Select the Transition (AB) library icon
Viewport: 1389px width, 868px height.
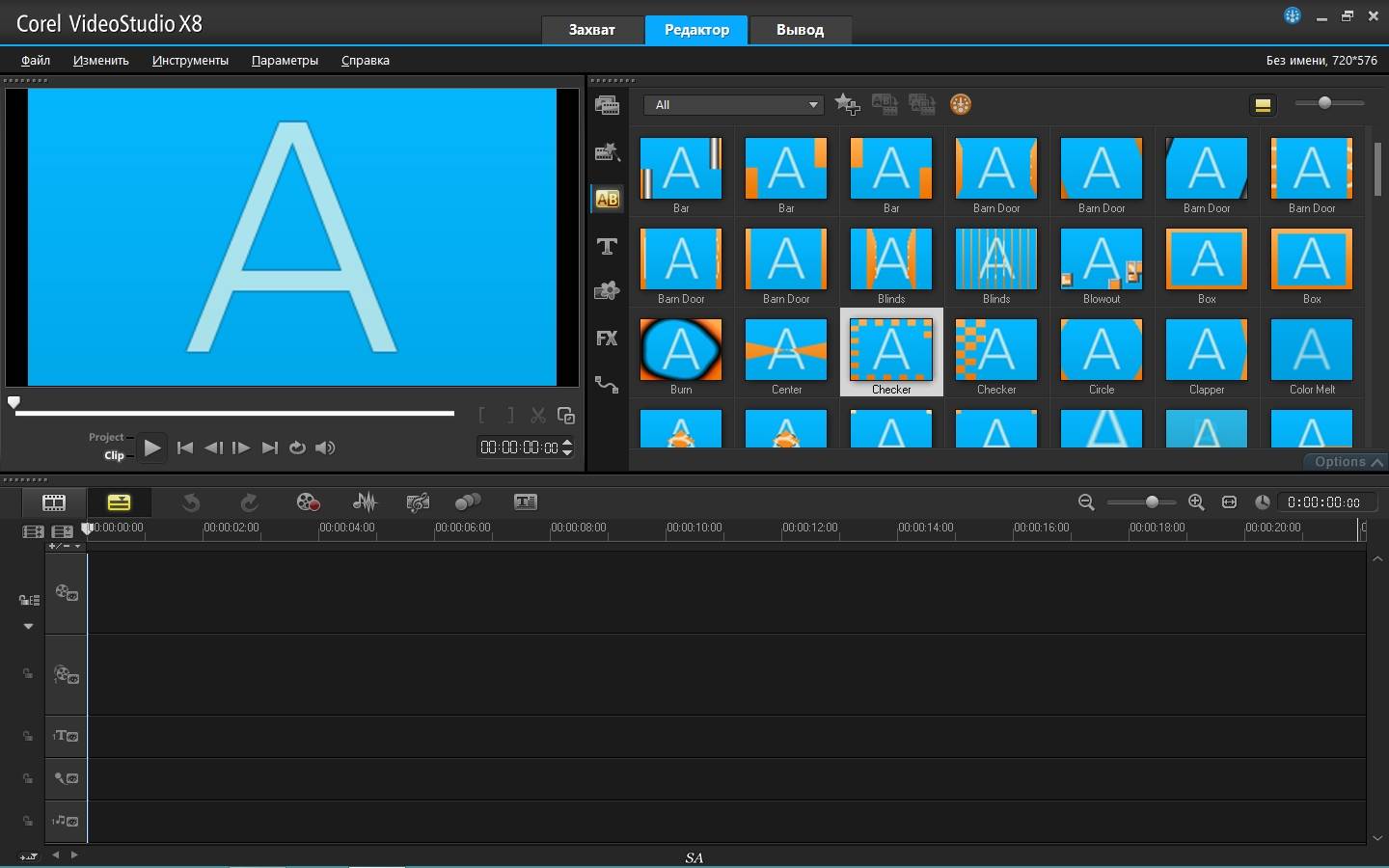607,199
